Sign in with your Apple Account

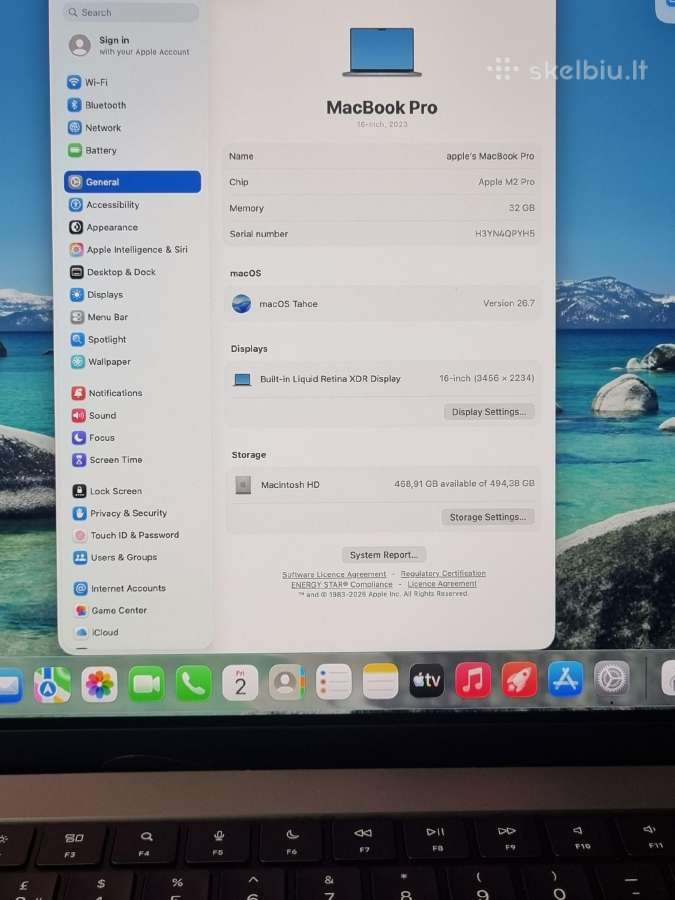[129, 45]
